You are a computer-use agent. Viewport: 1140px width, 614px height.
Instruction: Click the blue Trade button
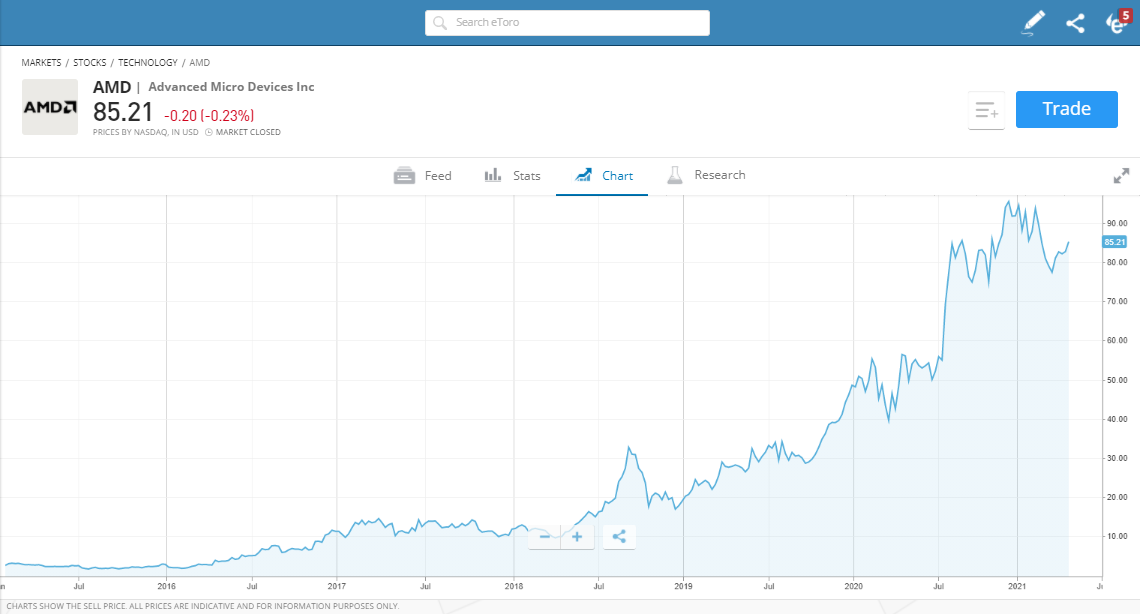click(1067, 109)
